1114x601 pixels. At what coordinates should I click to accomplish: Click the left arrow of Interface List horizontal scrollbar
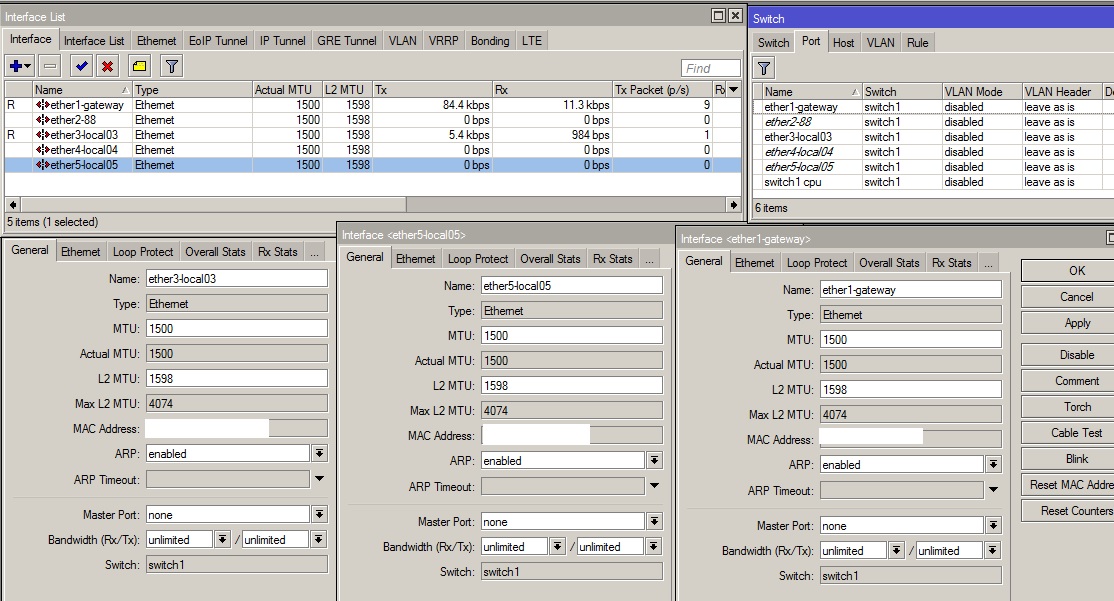(12, 205)
